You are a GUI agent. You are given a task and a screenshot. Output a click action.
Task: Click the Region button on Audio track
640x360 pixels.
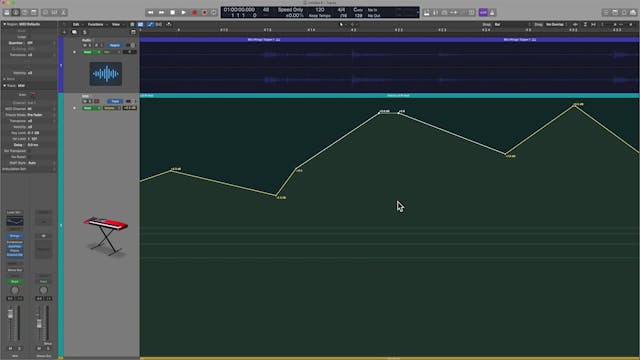click(115, 45)
